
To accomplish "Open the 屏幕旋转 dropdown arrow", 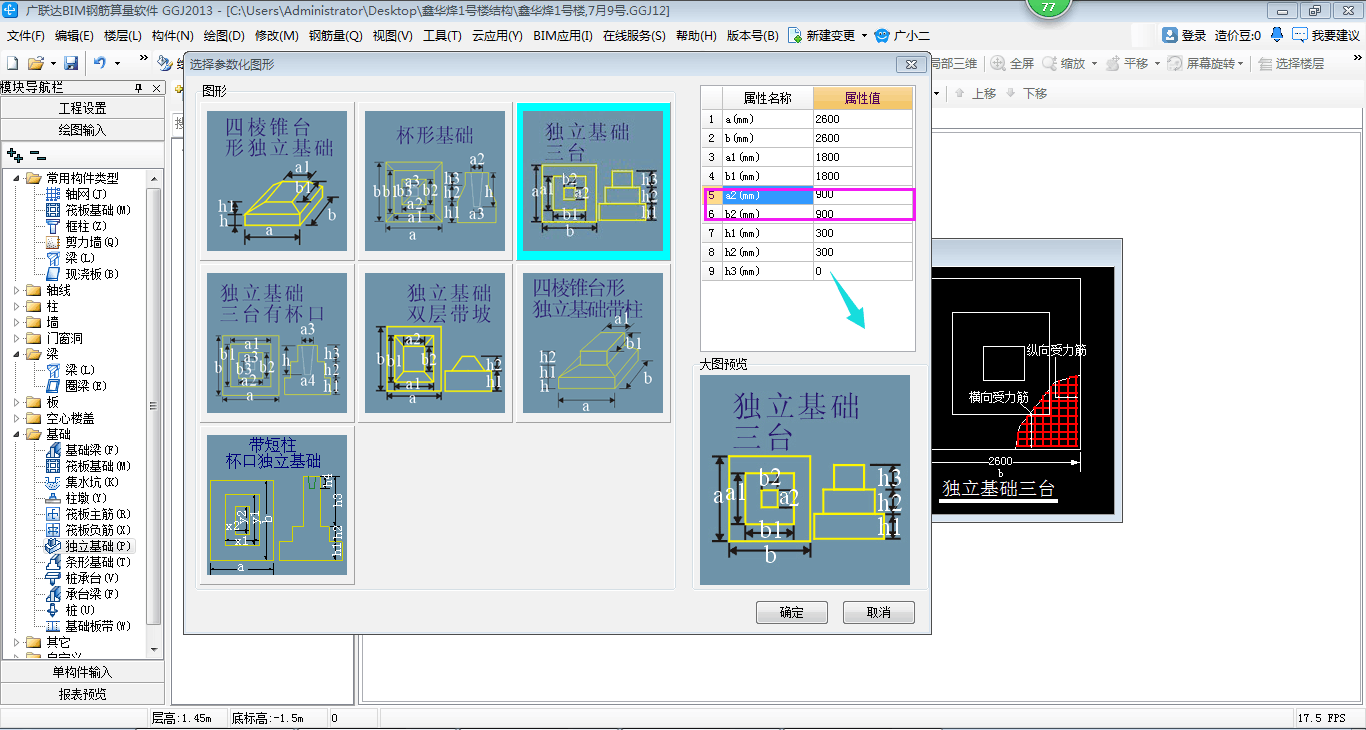I will tap(1241, 63).
